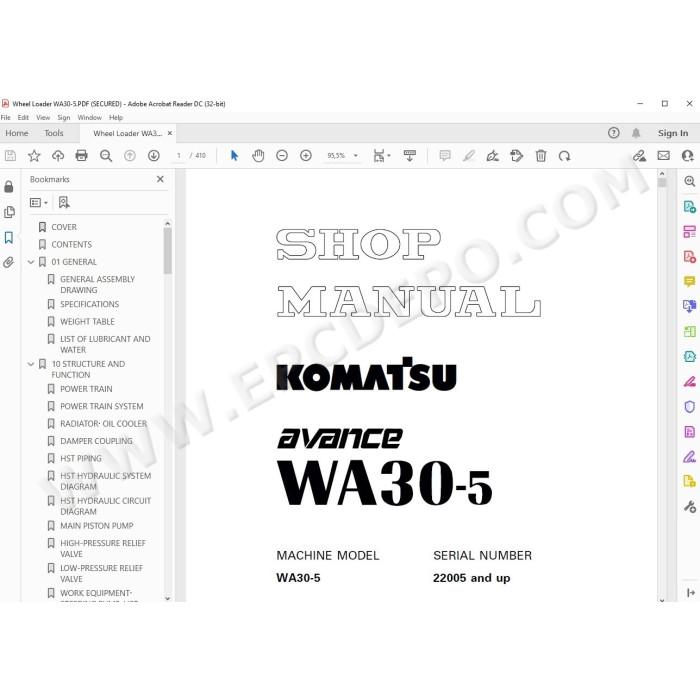Open notifications bell icon

tap(636, 133)
